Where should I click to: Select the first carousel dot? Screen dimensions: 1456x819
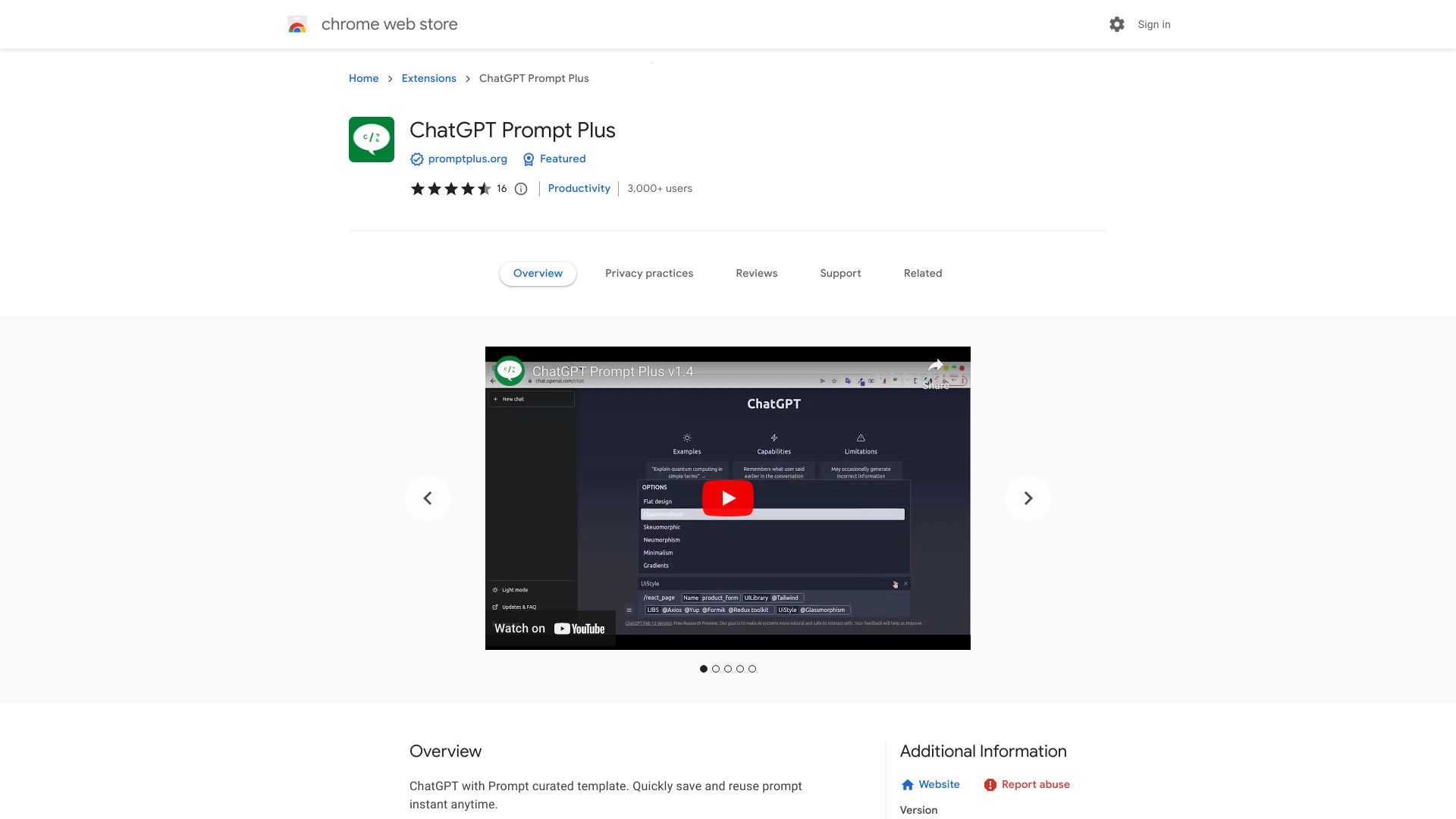click(x=703, y=669)
